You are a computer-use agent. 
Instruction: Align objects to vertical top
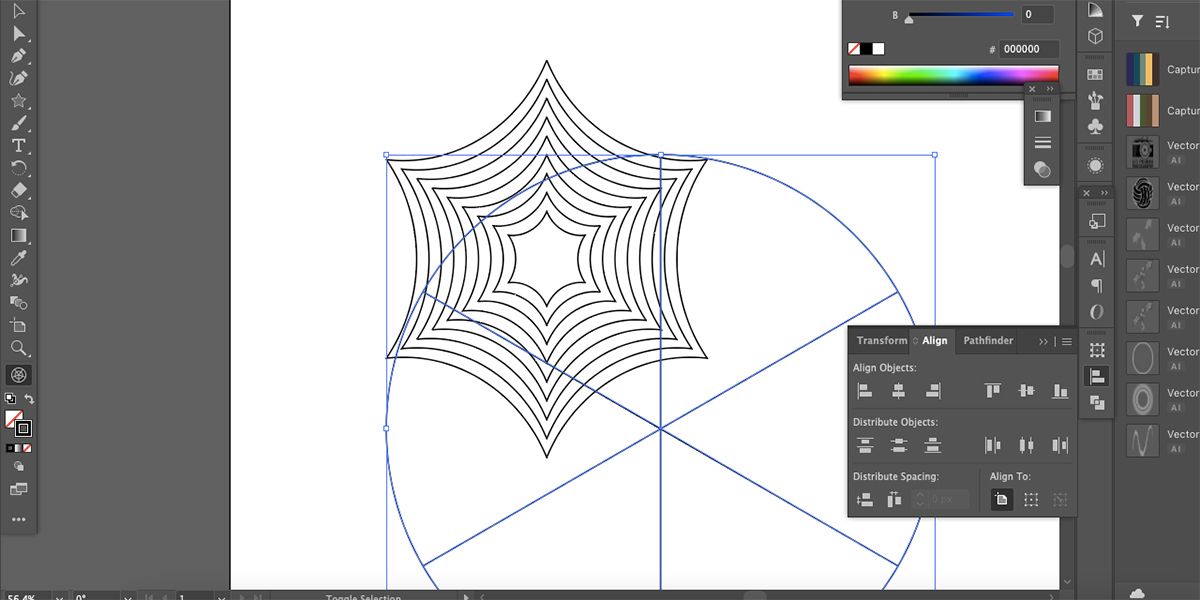tap(992, 391)
